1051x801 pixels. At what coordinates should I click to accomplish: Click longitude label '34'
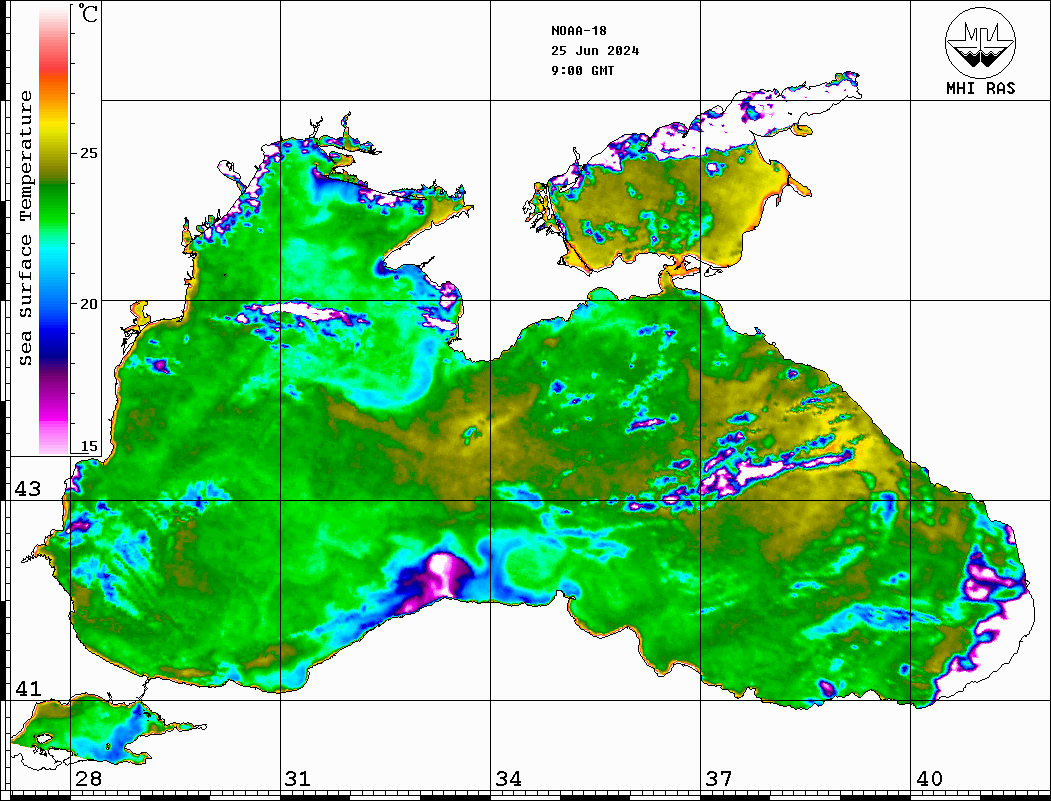point(509,779)
